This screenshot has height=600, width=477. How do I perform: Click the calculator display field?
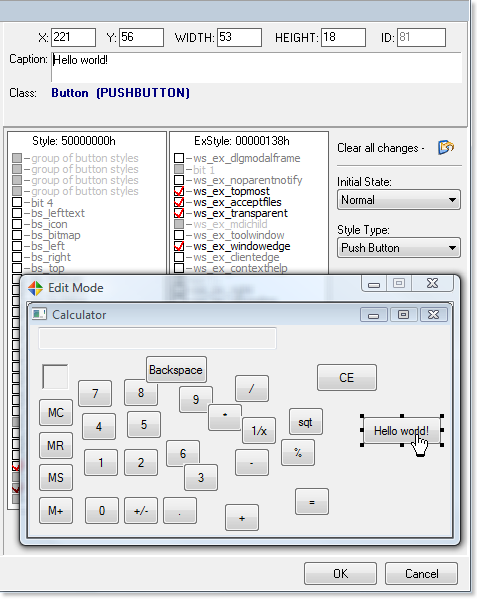pos(157,338)
